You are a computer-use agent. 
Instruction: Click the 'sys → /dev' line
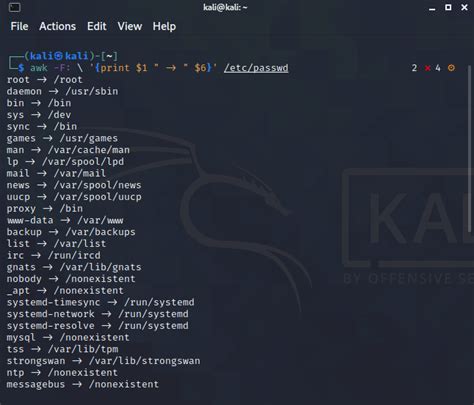(x=39, y=115)
